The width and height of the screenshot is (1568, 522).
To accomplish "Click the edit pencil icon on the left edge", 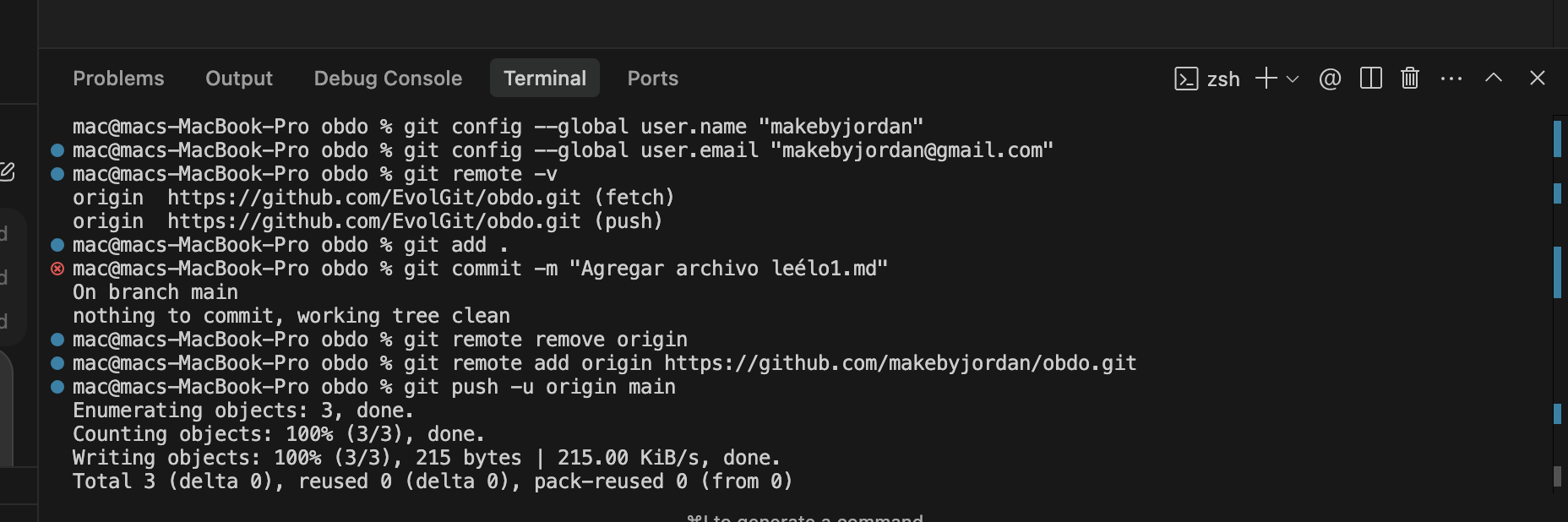I will point(7,172).
